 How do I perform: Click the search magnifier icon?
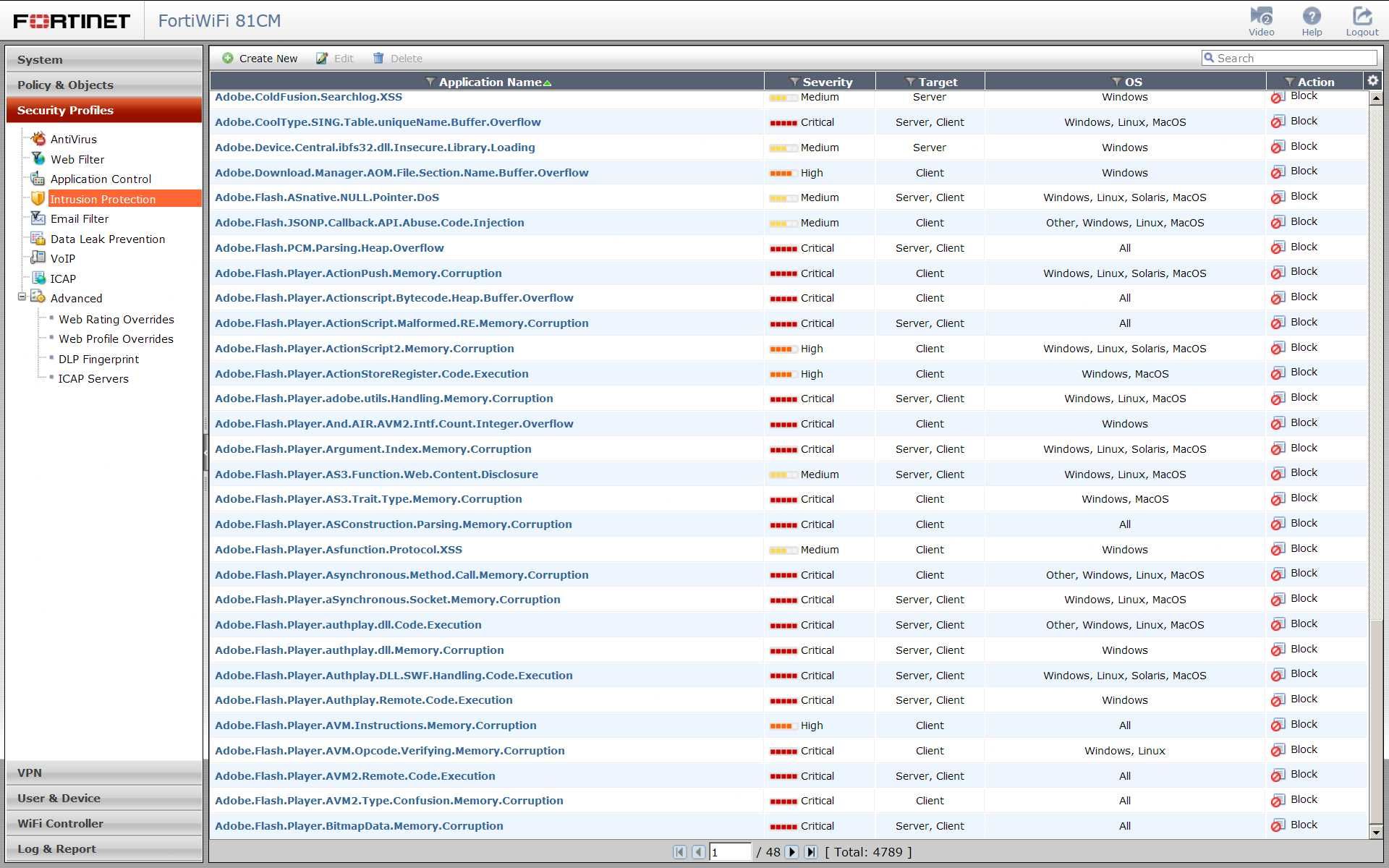coord(1208,58)
